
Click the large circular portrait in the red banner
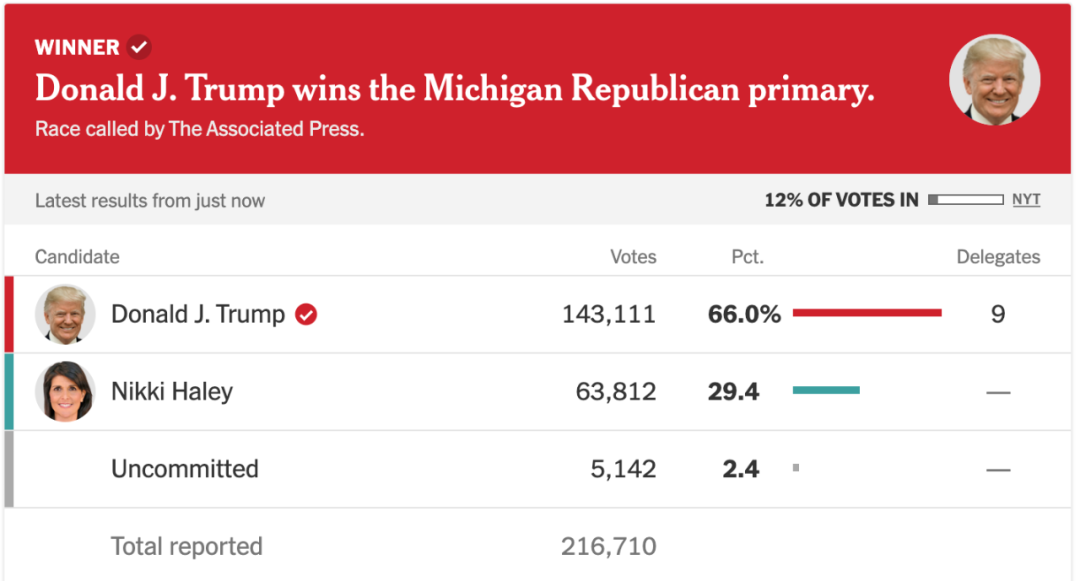click(x=994, y=80)
